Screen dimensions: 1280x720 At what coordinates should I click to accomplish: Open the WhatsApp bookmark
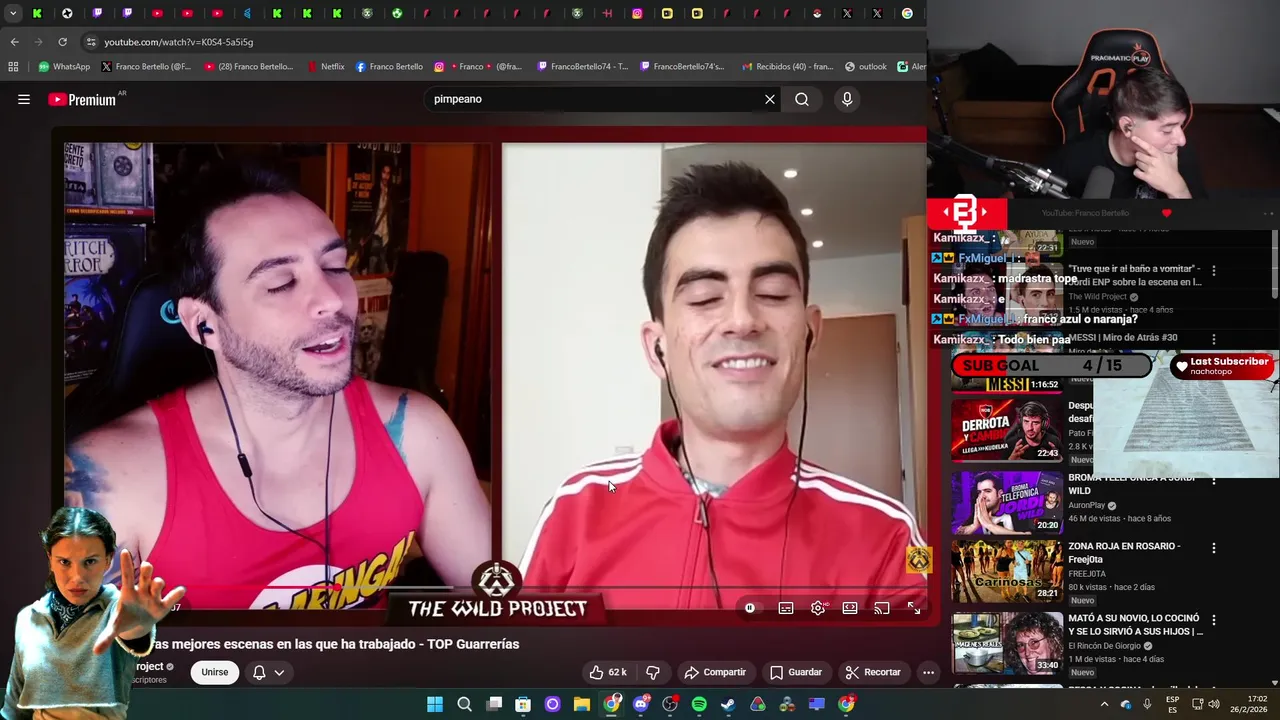pos(64,67)
